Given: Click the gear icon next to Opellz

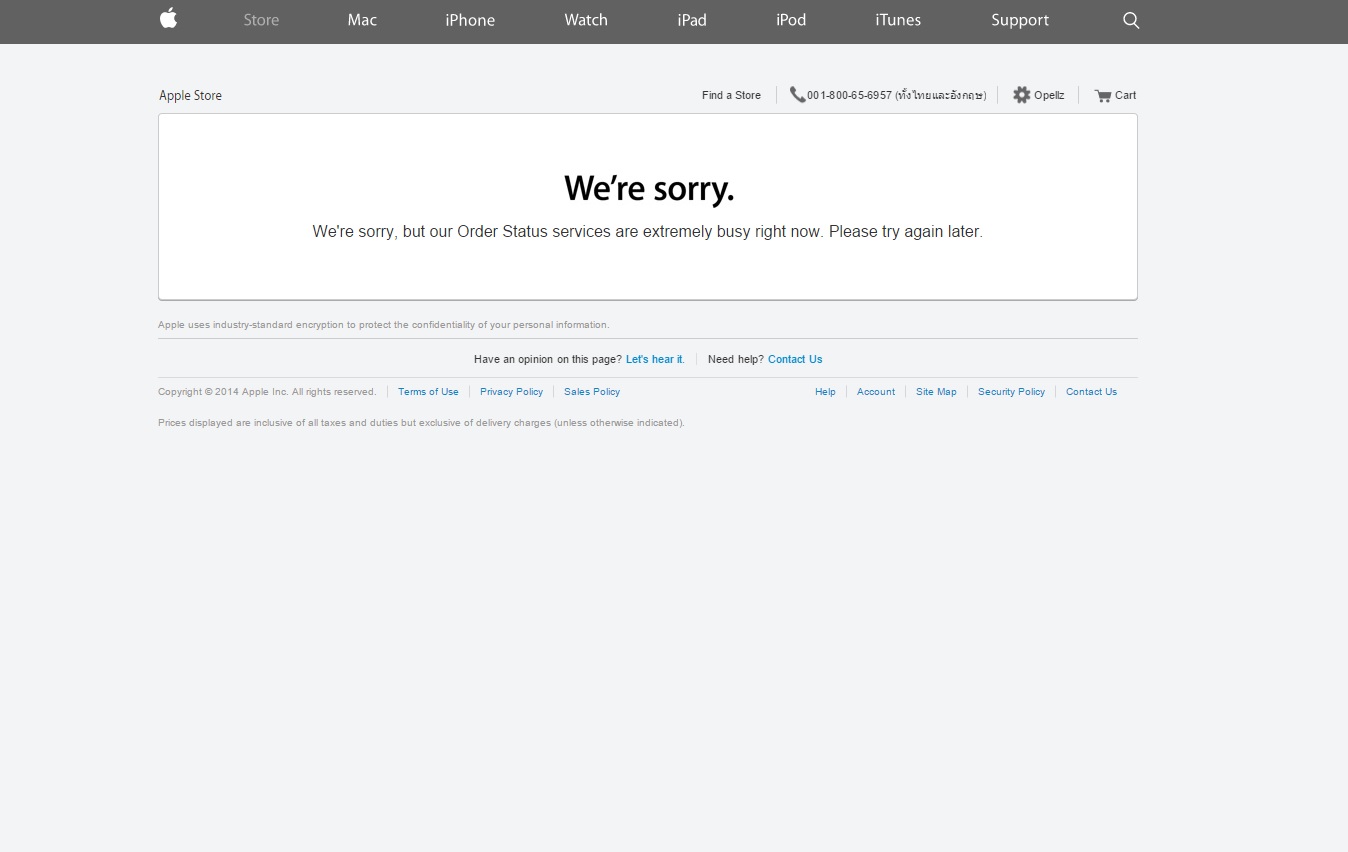Looking at the screenshot, I should pyautogui.click(x=1021, y=95).
